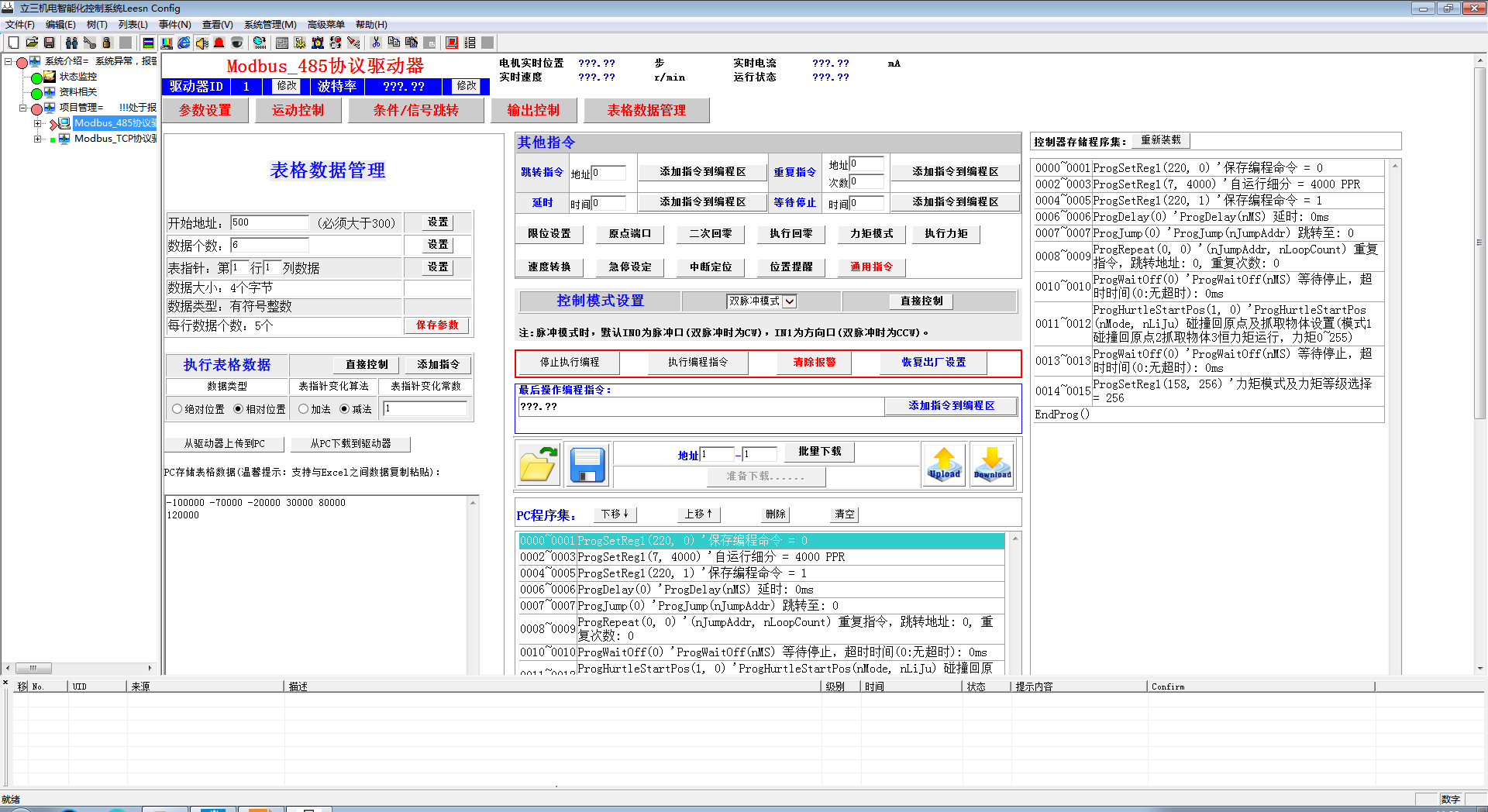The image size is (1488, 812).
Task: Click the 重新装载 button
Action: (1160, 140)
